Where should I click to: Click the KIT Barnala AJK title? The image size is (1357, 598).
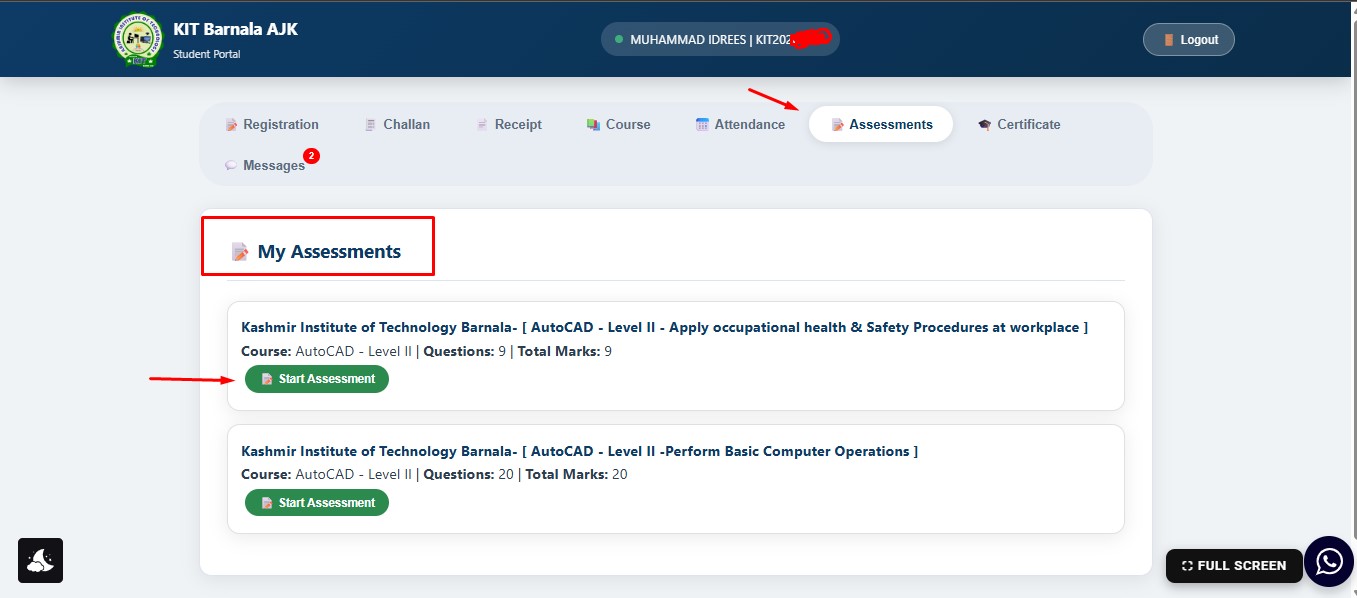tap(235, 29)
